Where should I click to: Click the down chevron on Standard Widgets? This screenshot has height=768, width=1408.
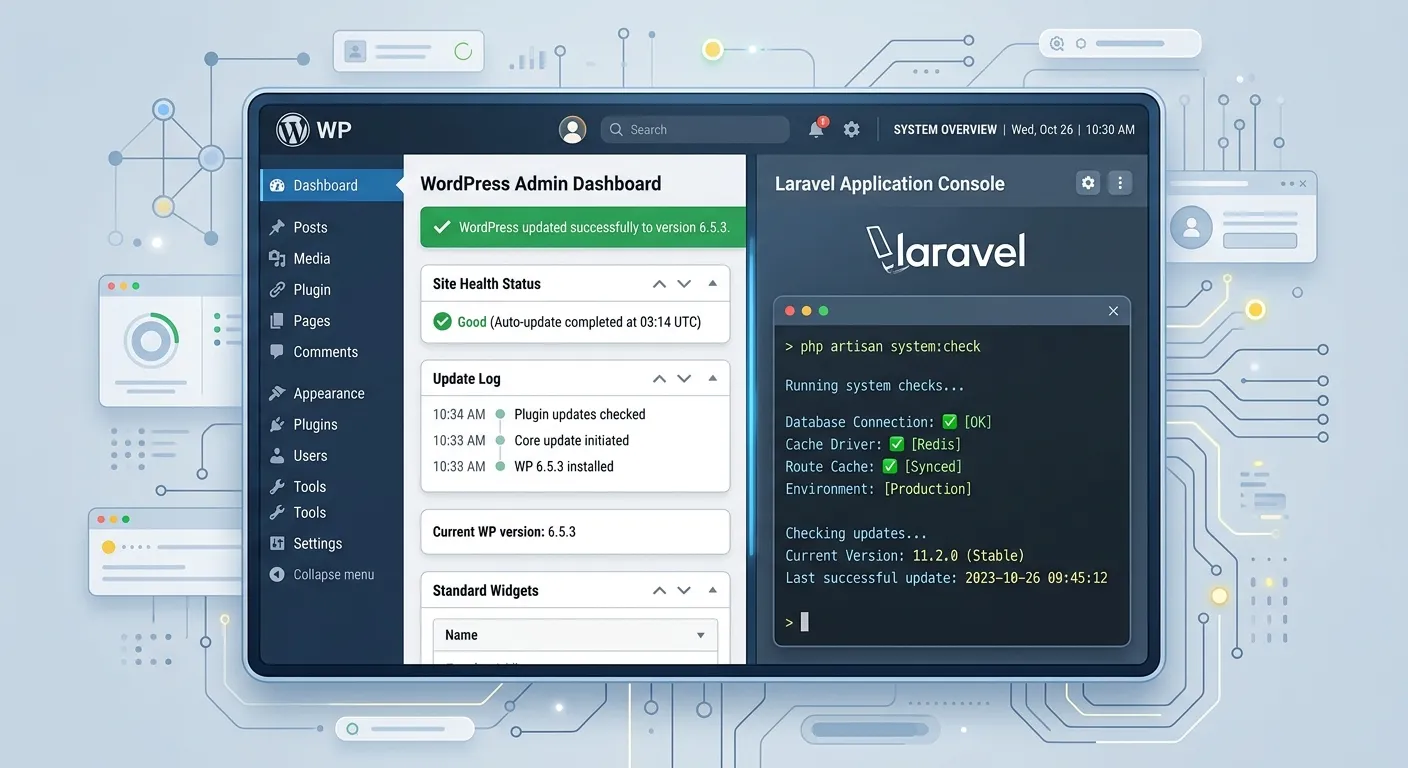click(x=684, y=591)
